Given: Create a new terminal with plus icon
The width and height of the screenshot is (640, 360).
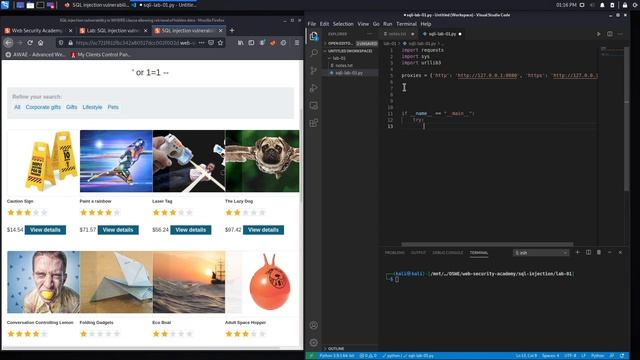Looking at the screenshot, I should [577, 253].
